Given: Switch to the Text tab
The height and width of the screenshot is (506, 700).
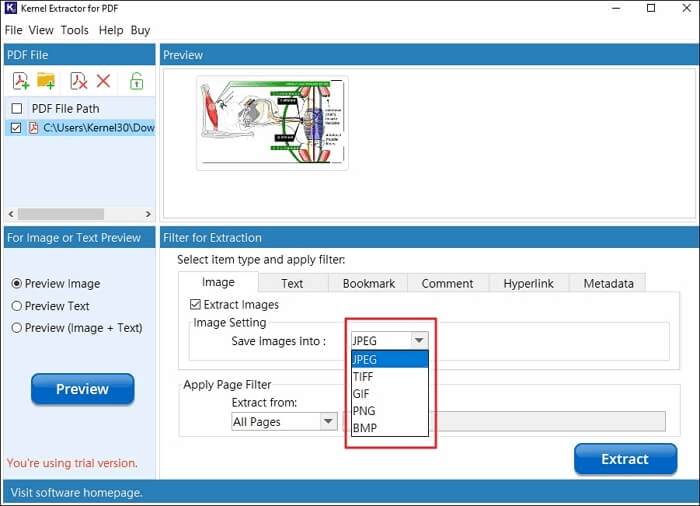Looking at the screenshot, I should (292, 284).
